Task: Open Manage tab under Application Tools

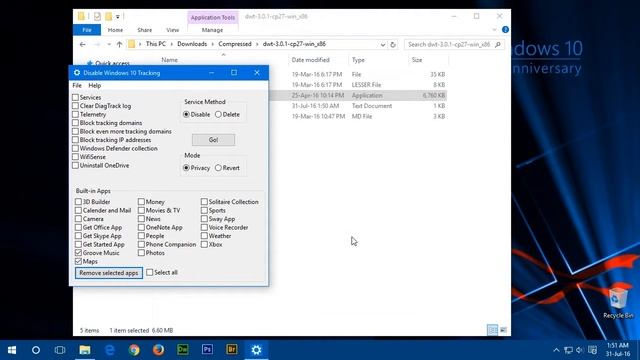Action: click(212, 30)
